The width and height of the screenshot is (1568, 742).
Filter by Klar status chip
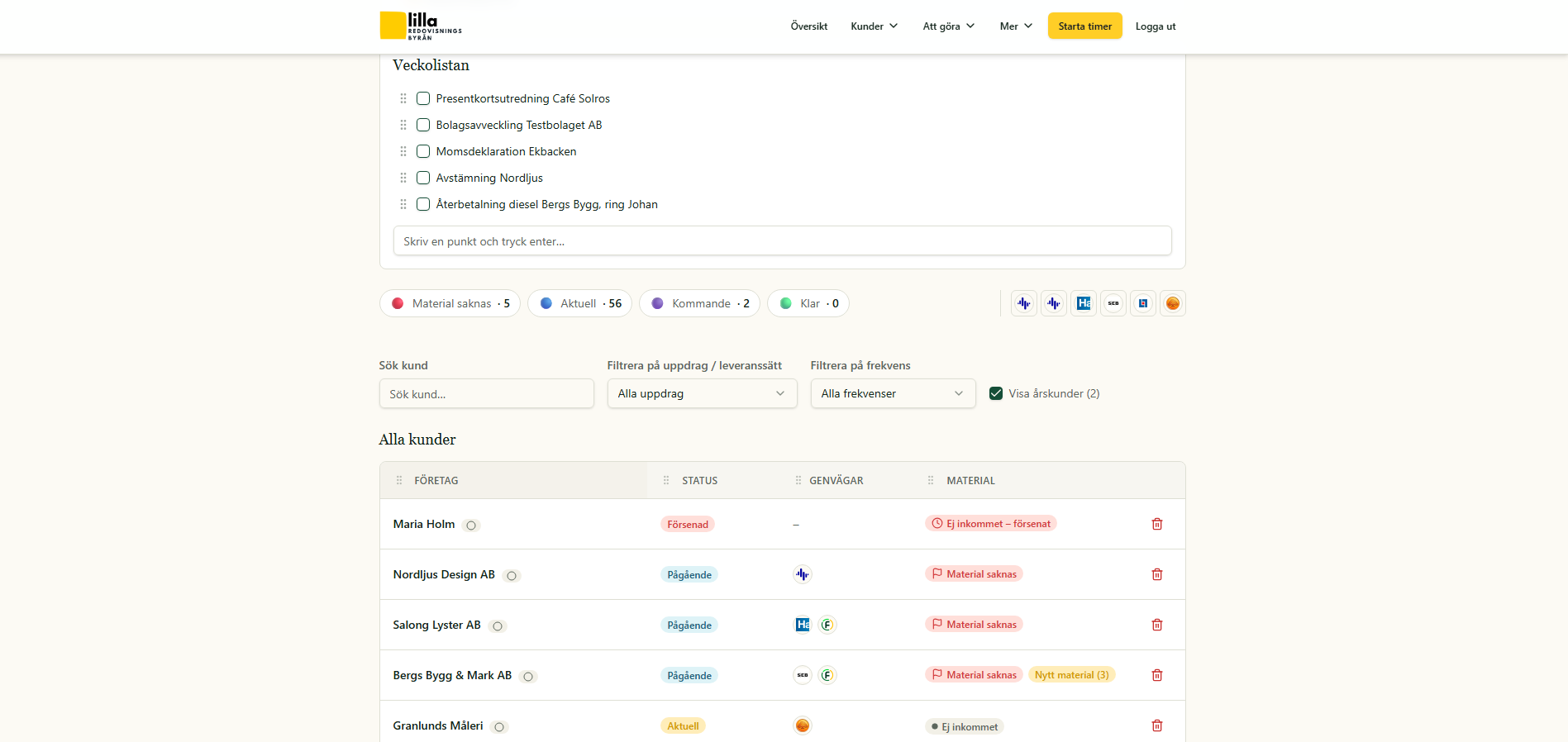point(808,303)
